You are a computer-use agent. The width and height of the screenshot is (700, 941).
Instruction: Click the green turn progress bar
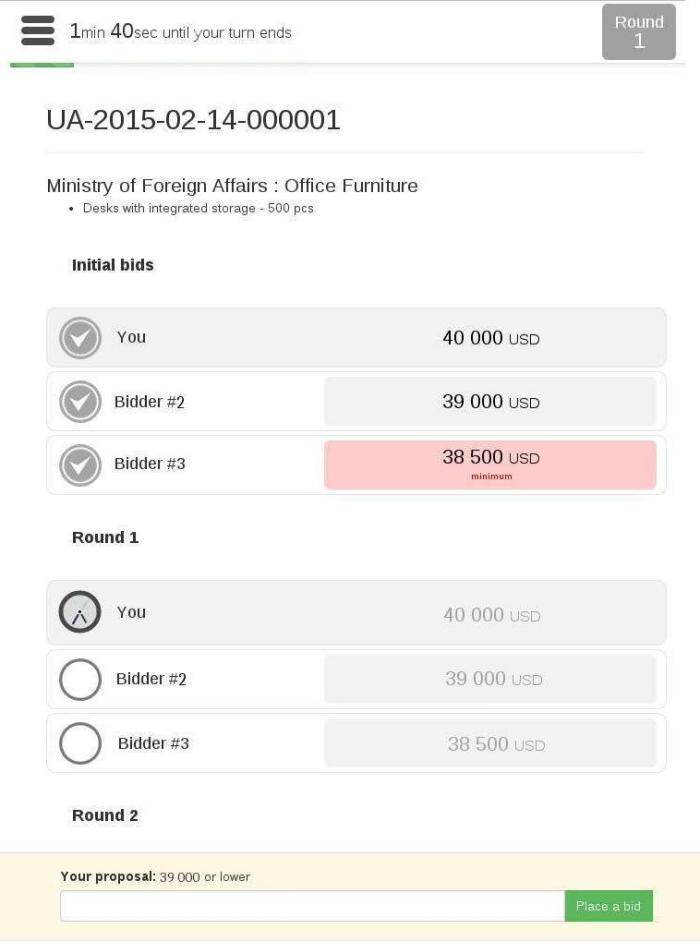[42, 65]
